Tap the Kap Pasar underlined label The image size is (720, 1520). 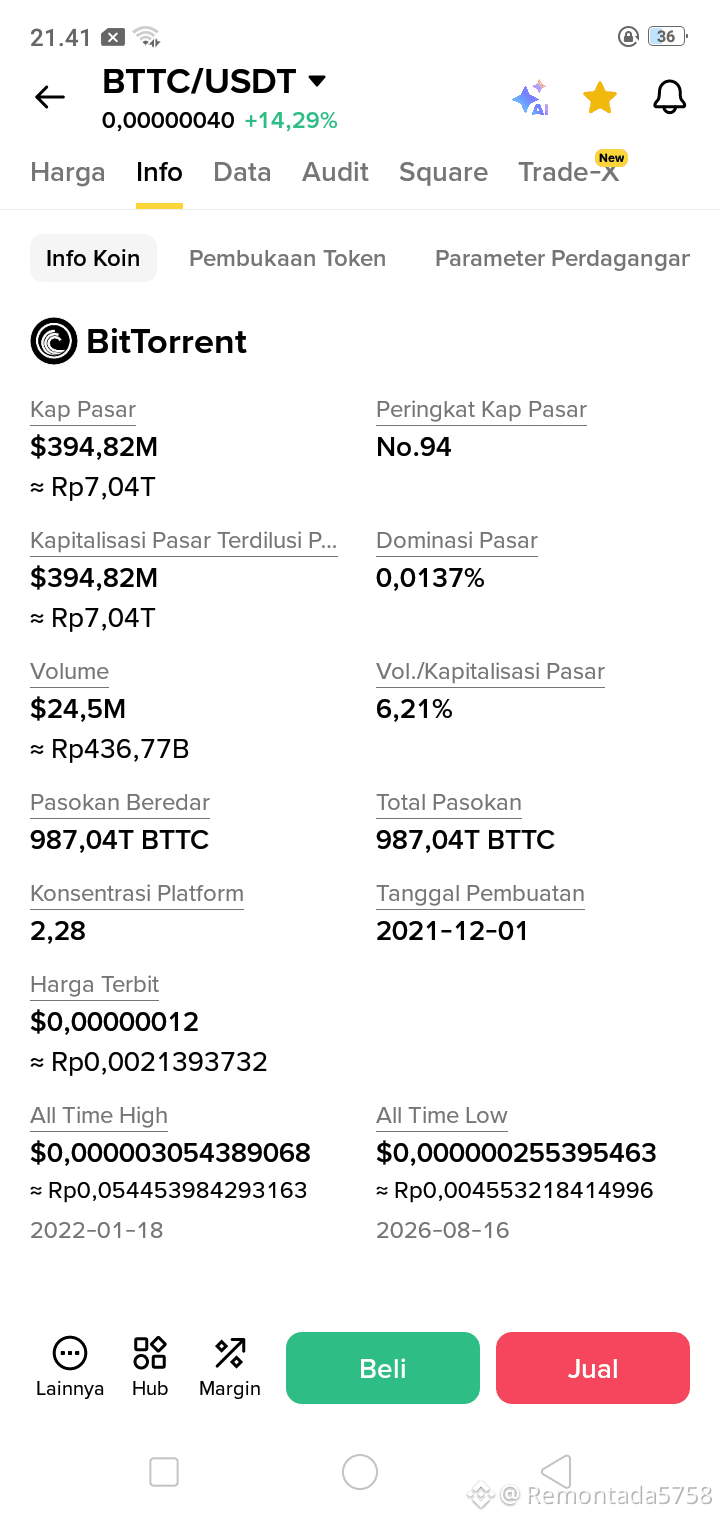coord(83,410)
